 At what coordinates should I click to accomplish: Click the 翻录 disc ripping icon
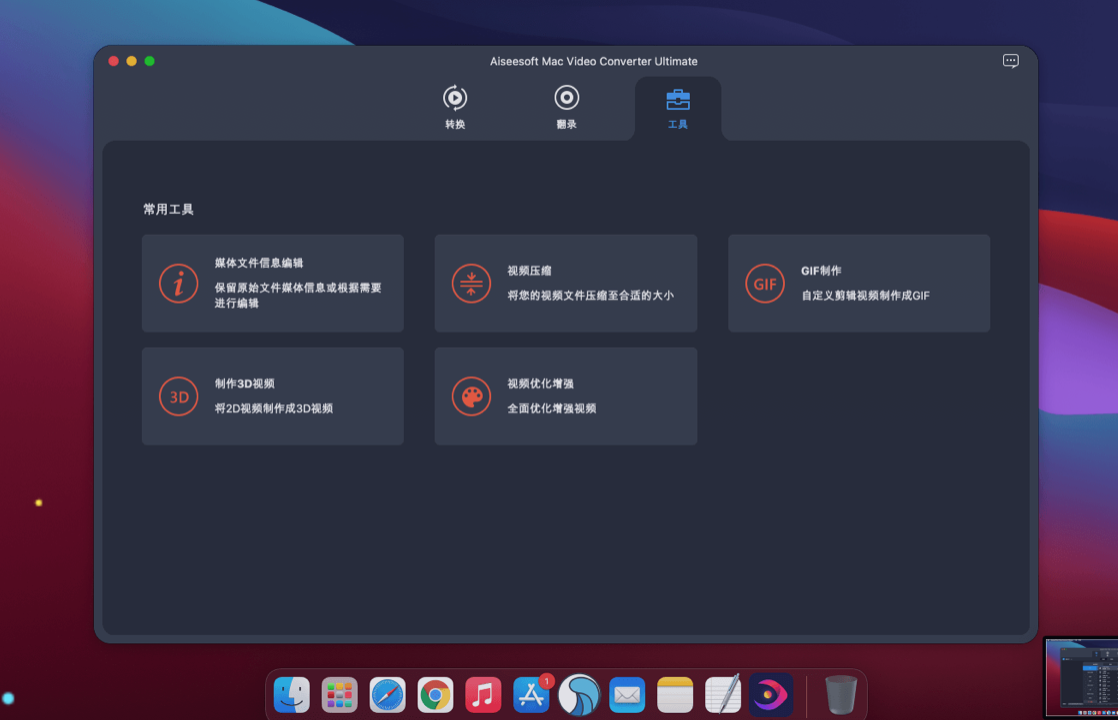click(x=566, y=98)
